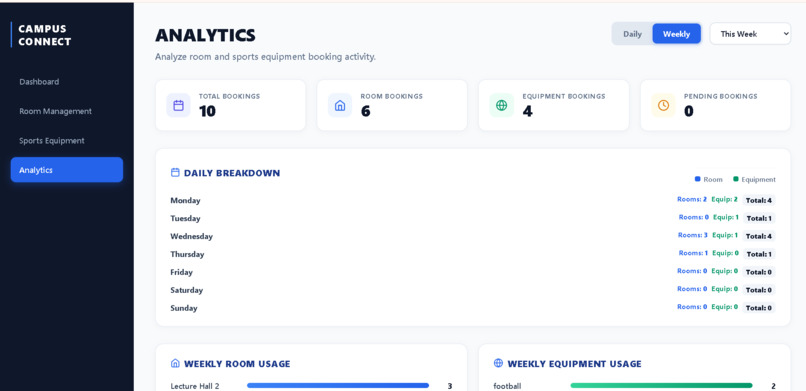Open the Sports Equipment page
This screenshot has height=391, width=806.
click(67, 140)
